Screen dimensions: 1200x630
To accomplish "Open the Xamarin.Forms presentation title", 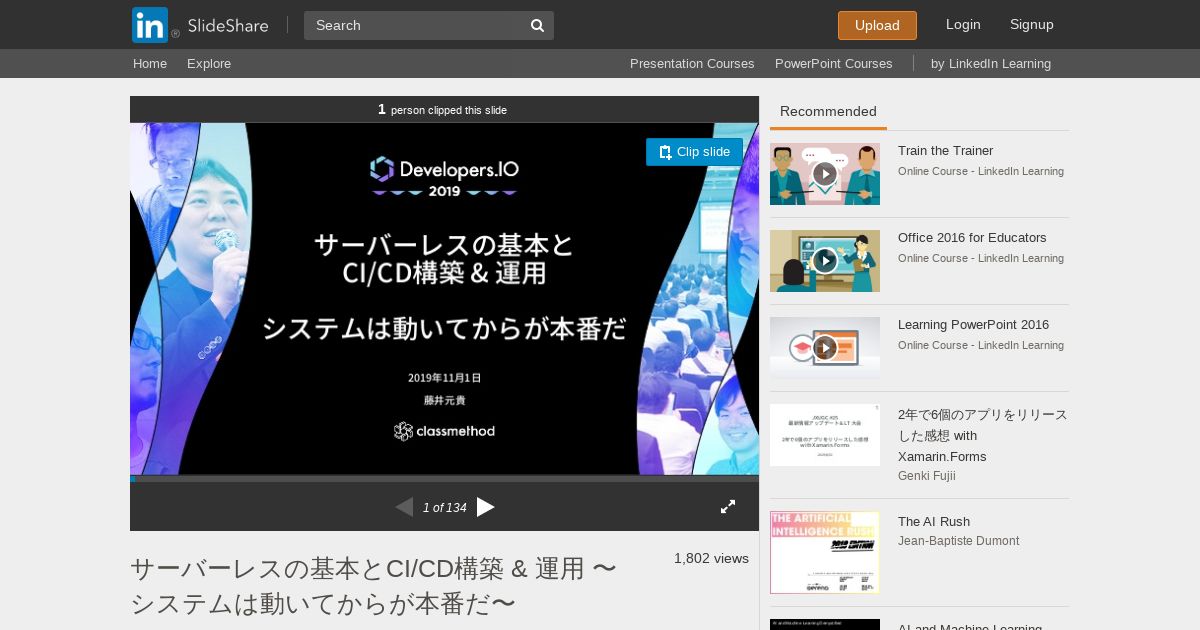I will (983, 435).
